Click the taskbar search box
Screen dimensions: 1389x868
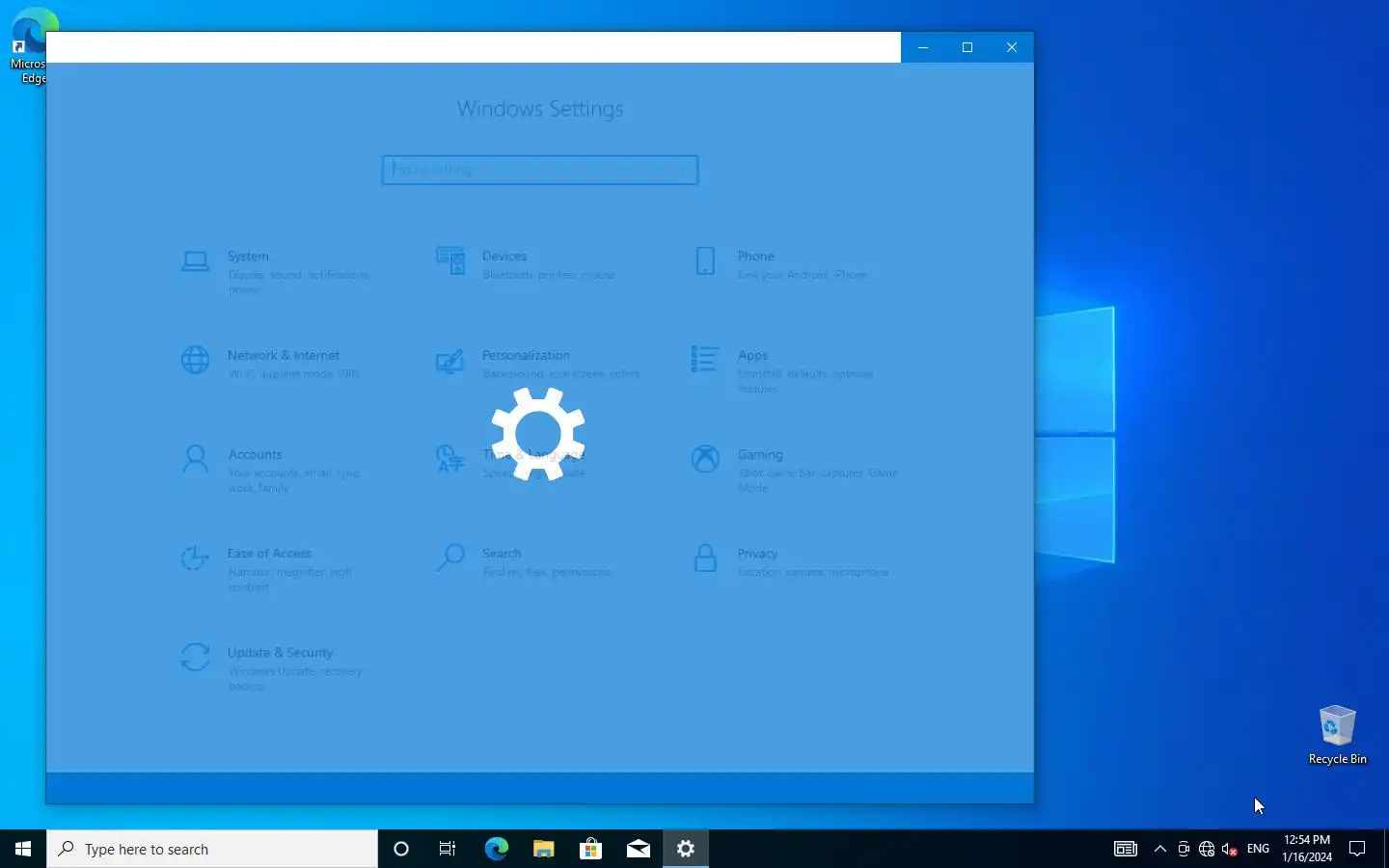pos(212,849)
